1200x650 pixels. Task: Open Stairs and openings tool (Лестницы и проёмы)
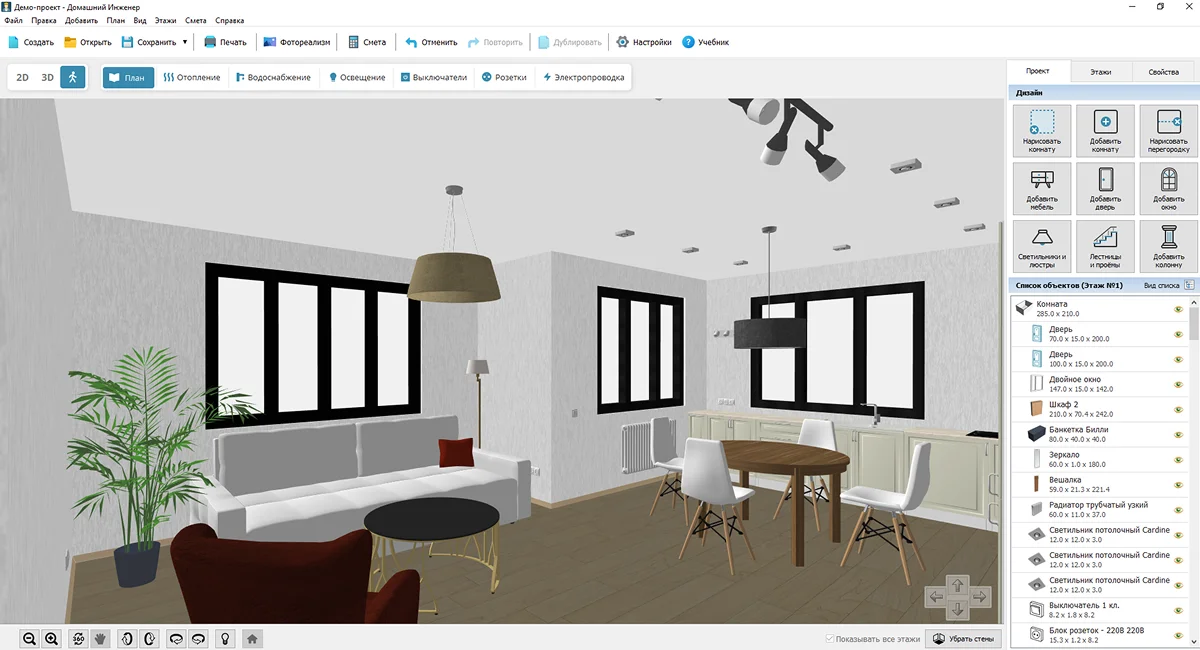[1105, 247]
